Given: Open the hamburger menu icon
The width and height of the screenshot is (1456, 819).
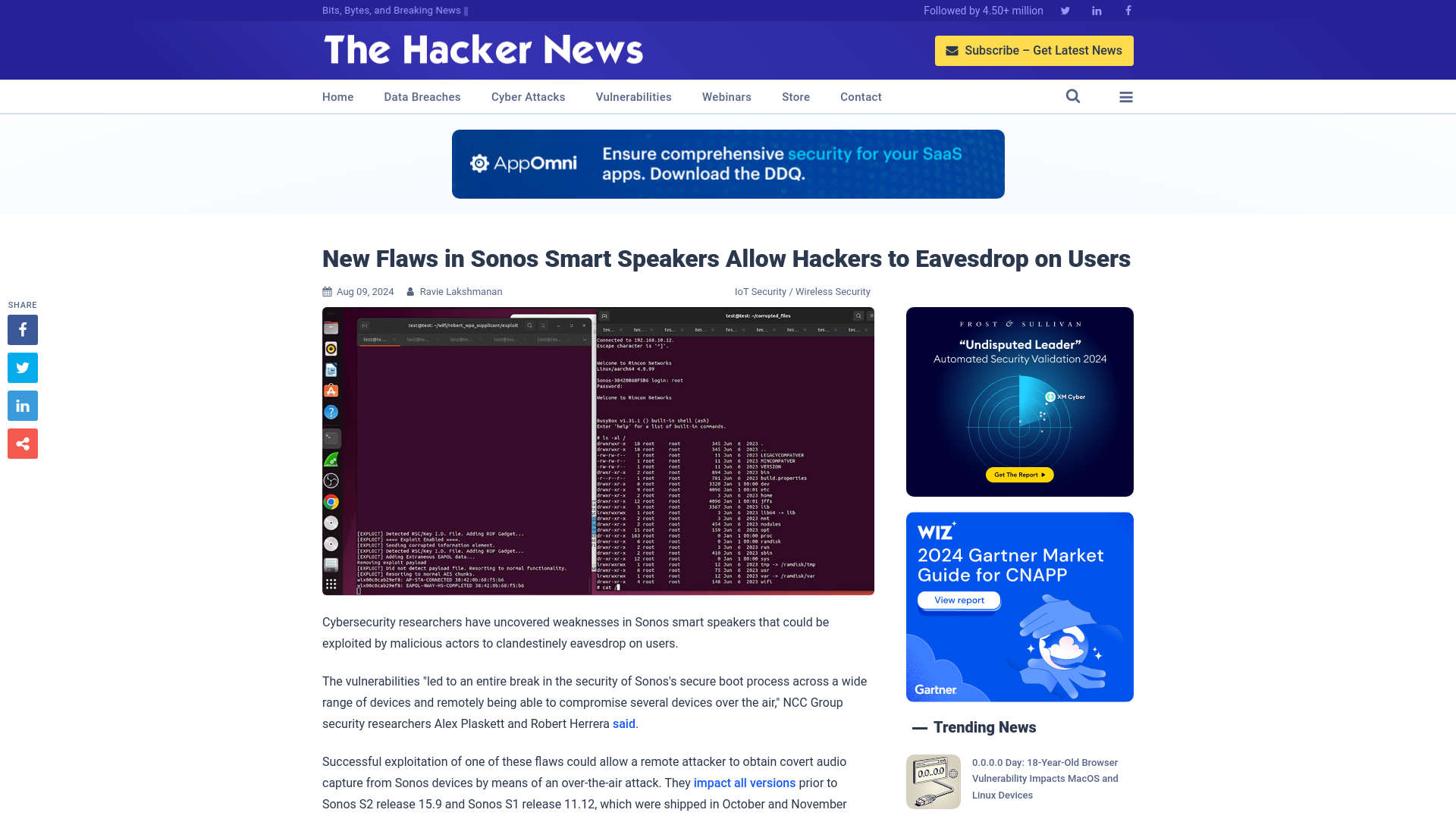Looking at the screenshot, I should (1126, 96).
